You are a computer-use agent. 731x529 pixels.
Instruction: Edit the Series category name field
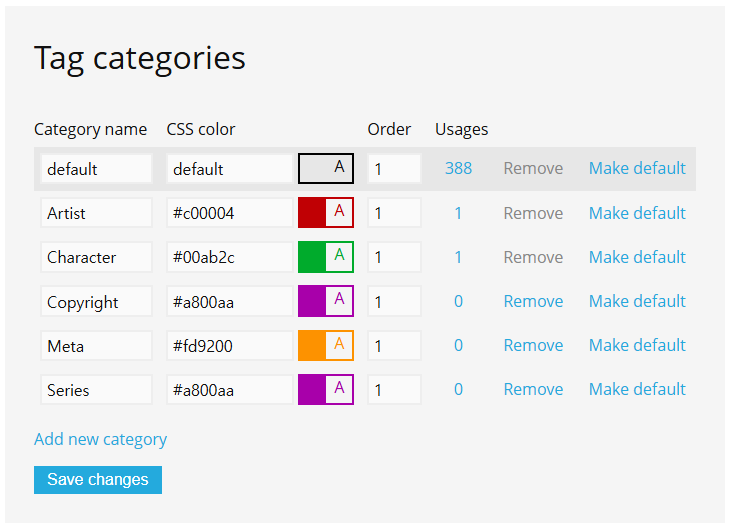coord(96,390)
